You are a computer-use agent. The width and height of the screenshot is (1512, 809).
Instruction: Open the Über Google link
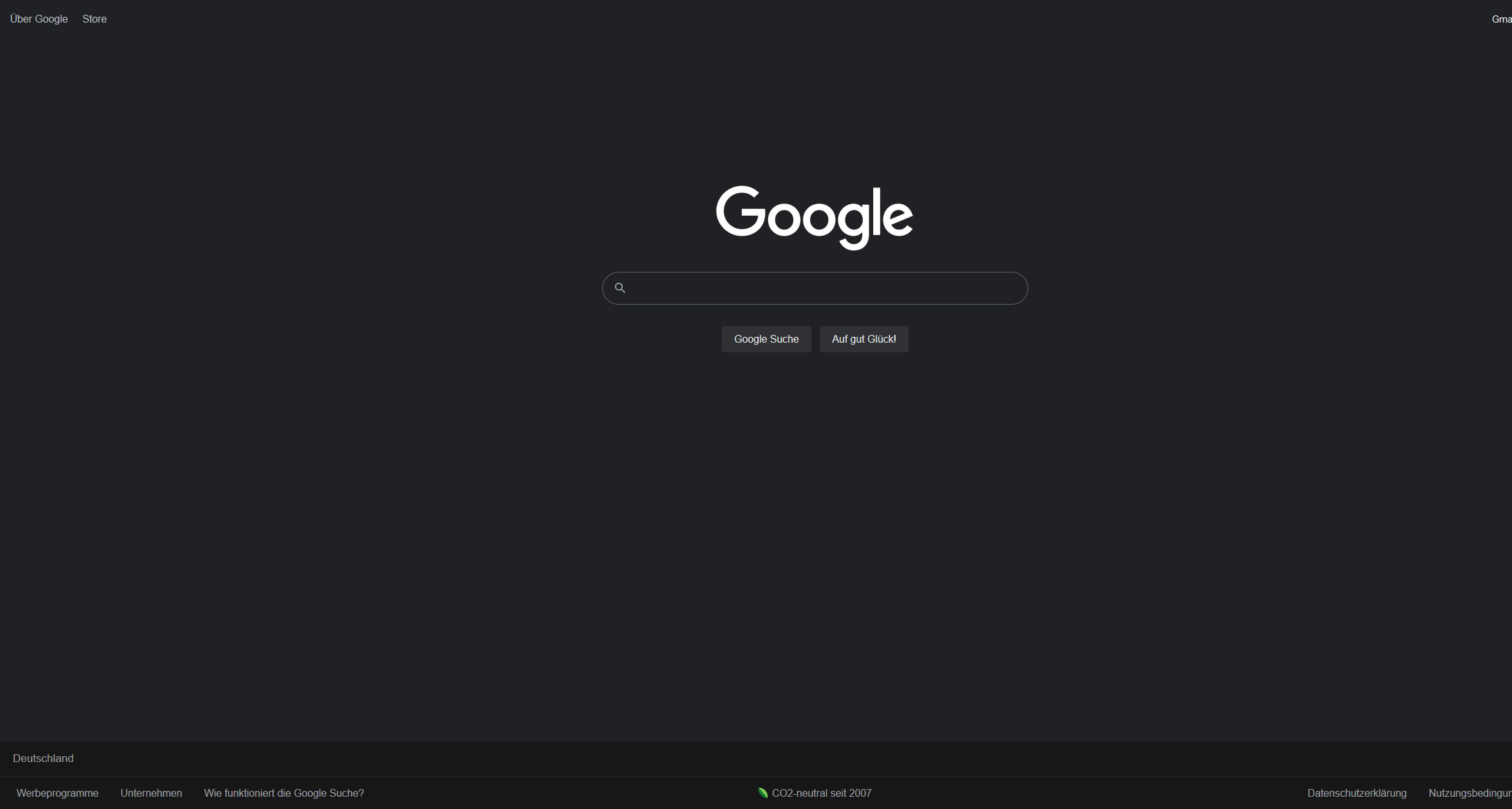tap(39, 19)
